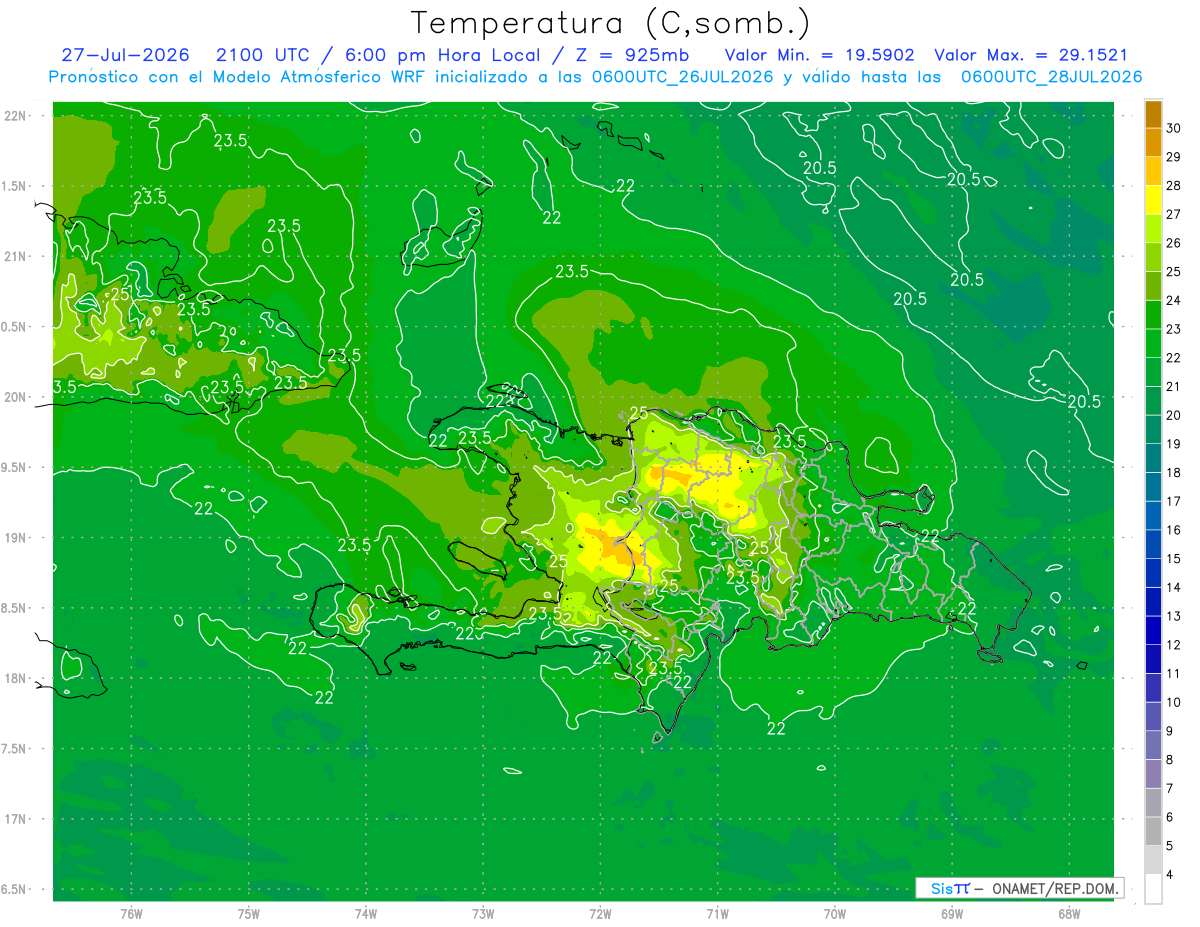Click color bar legend value '24'
This screenshot has height=927, width=1200.
(x=1174, y=300)
